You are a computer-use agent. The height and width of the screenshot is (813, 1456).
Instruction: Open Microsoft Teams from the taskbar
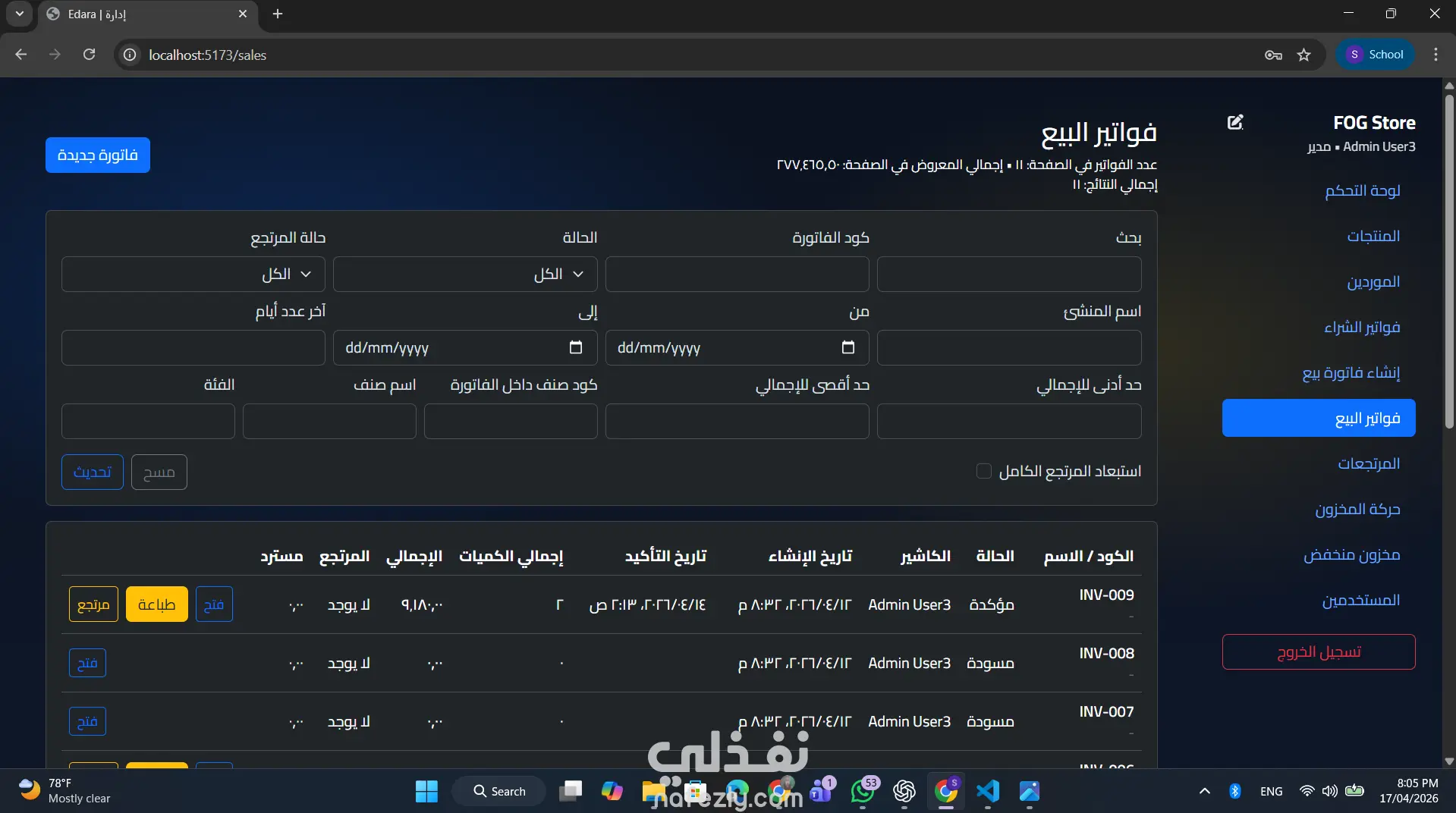click(x=821, y=791)
